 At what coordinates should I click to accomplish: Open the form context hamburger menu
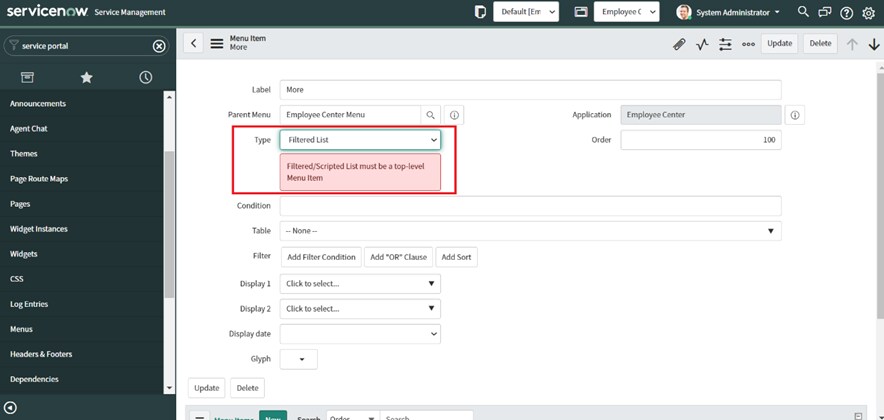[217, 43]
